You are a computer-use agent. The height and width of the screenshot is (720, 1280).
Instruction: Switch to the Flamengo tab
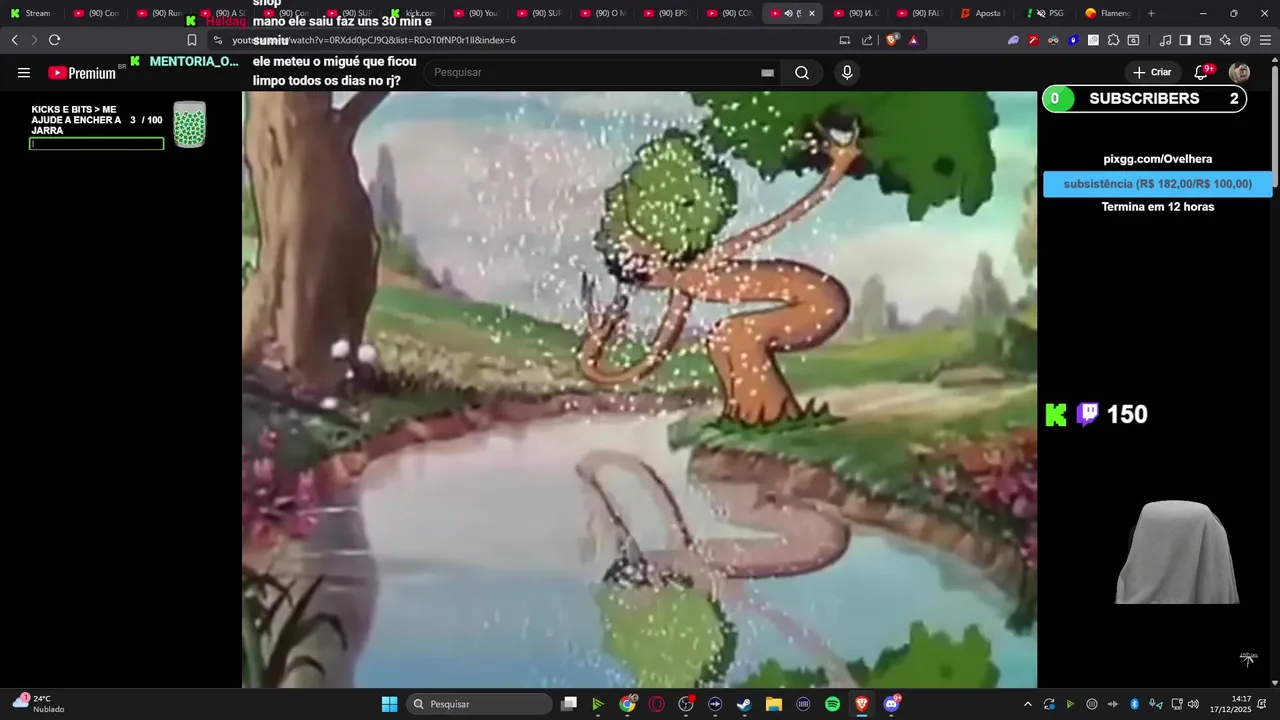(1106, 13)
